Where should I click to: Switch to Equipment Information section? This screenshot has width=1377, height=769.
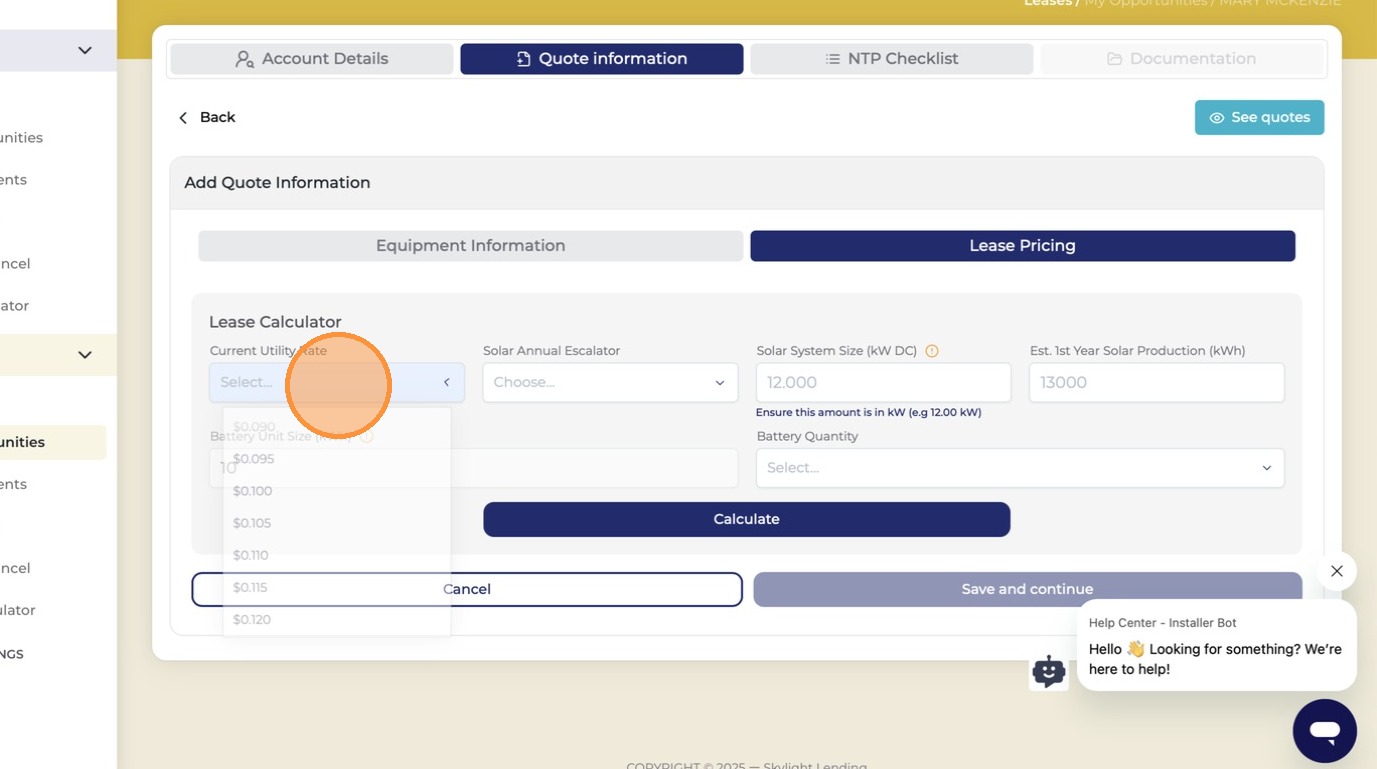coord(471,246)
